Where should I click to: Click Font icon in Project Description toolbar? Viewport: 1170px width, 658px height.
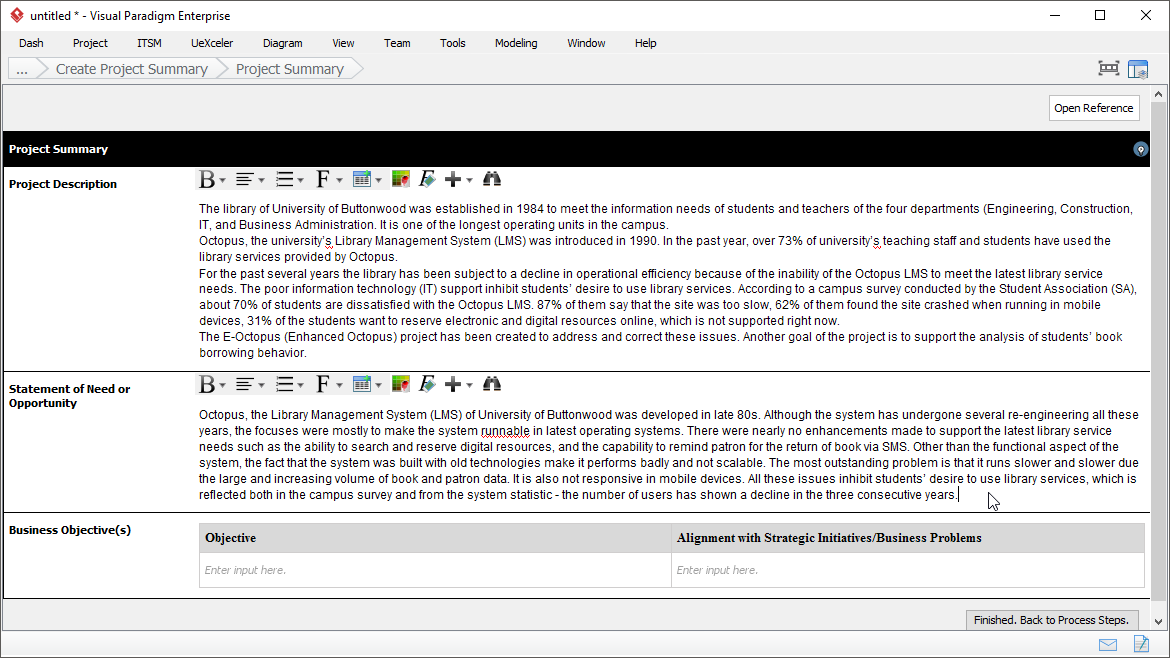[x=323, y=179]
